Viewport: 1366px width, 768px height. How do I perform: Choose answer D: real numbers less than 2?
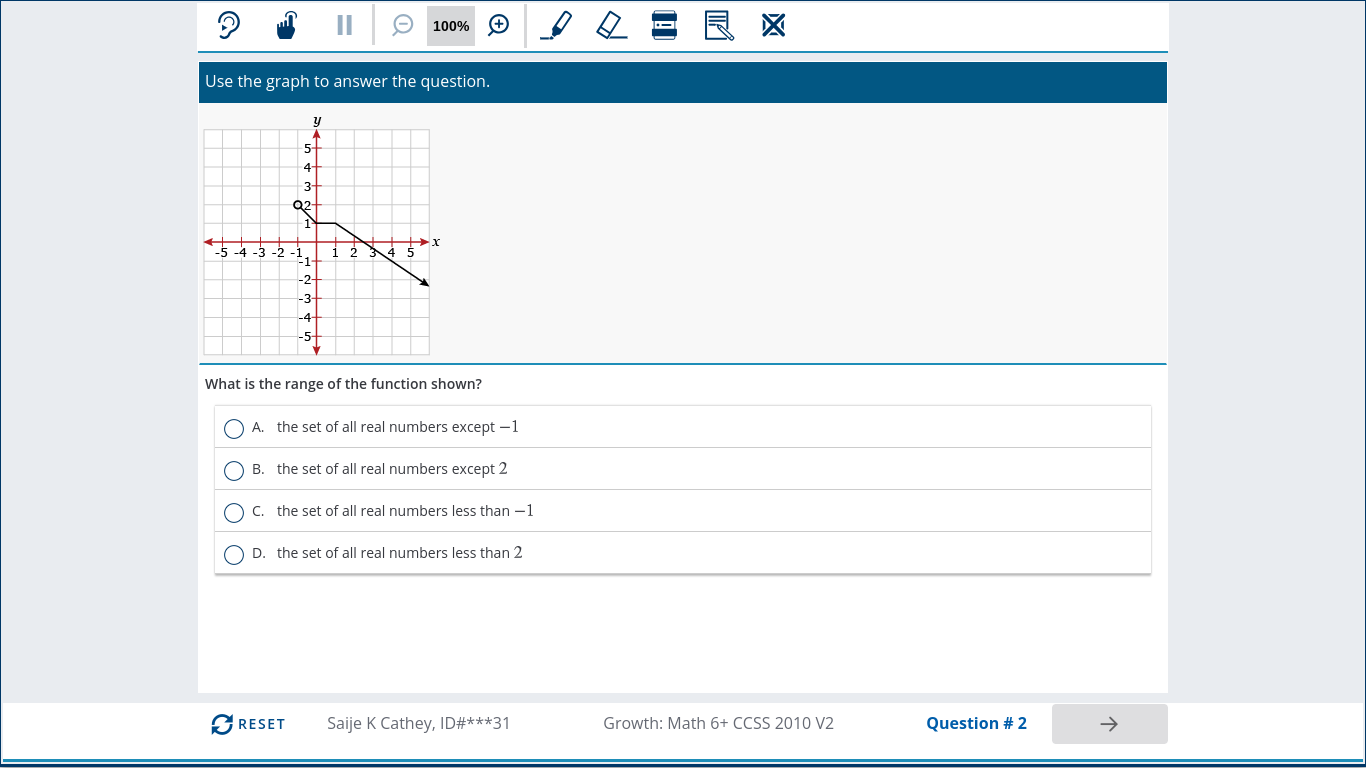pyautogui.click(x=683, y=553)
